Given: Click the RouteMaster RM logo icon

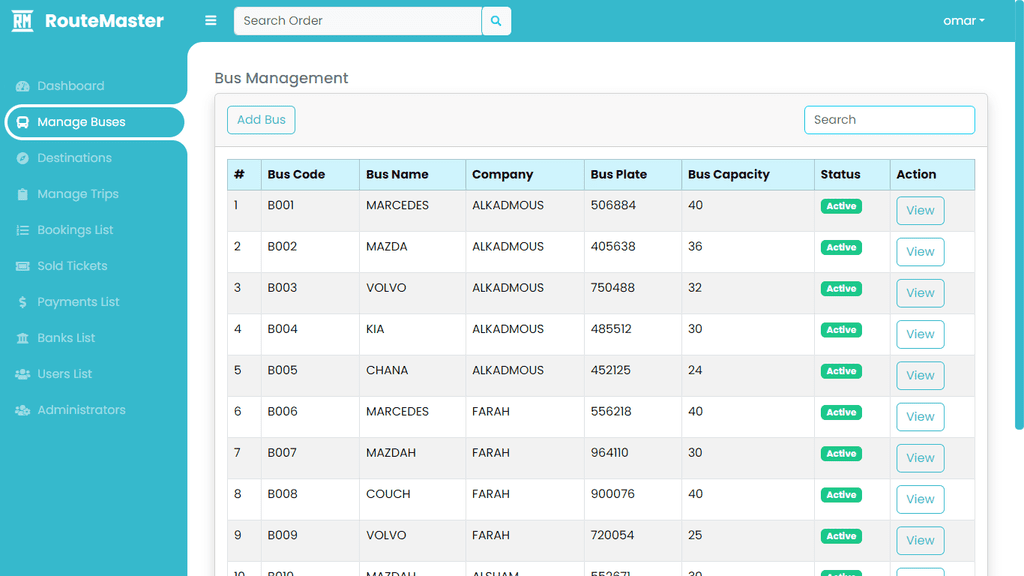Looking at the screenshot, I should 22,21.
